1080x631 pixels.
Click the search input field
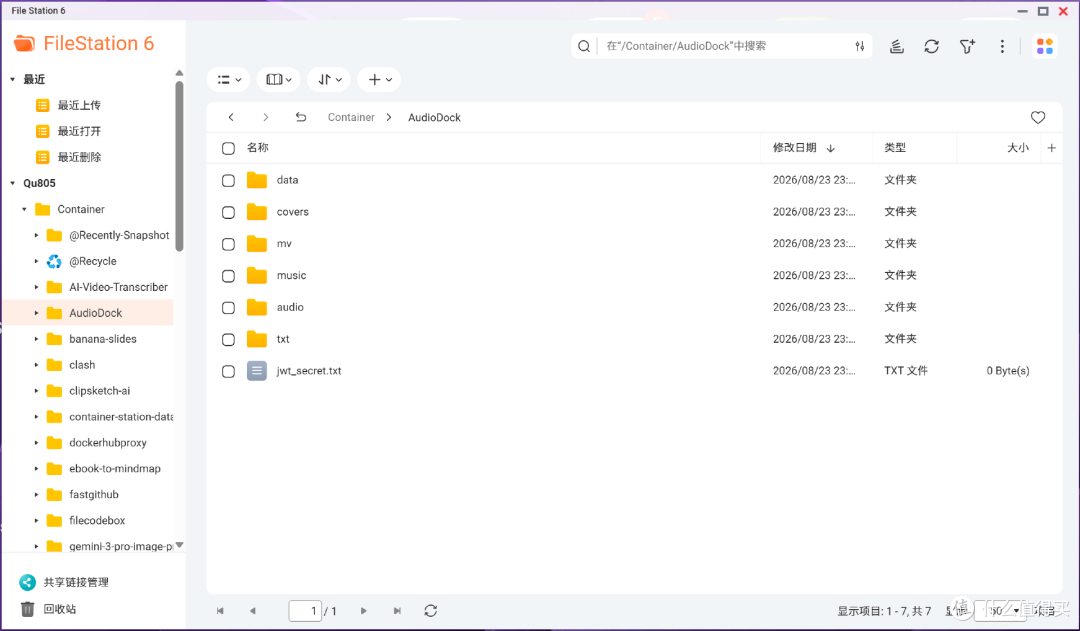(x=723, y=46)
